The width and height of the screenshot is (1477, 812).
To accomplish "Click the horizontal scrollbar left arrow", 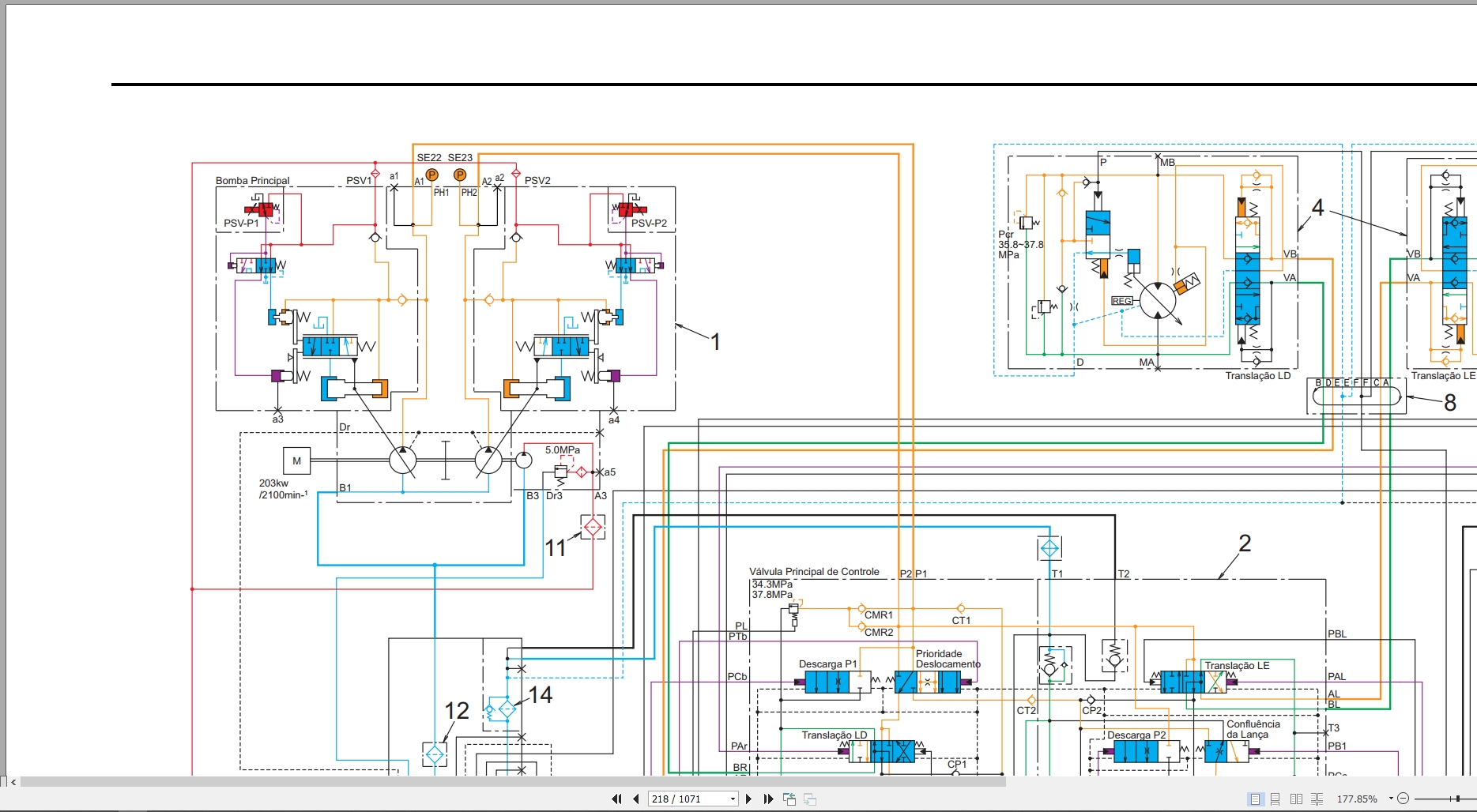I will click(13, 782).
